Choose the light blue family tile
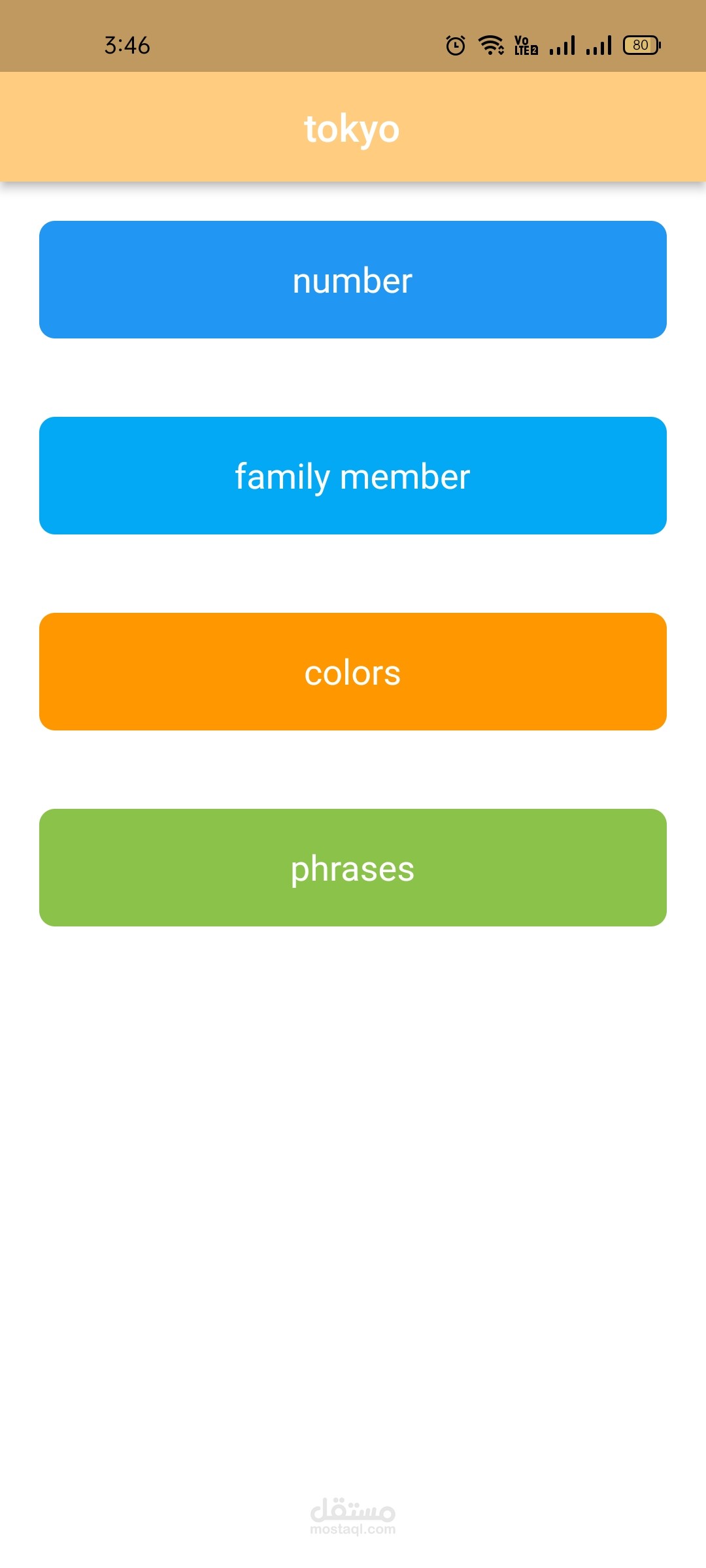The image size is (706, 1568). [353, 476]
